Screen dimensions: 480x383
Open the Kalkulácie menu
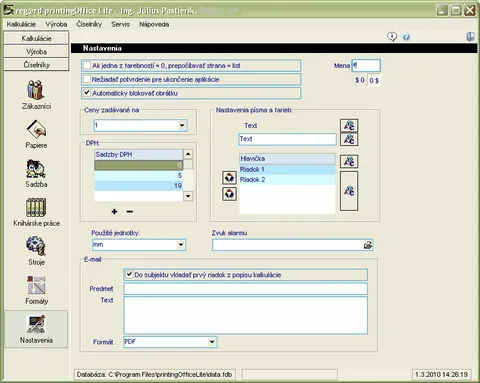(x=21, y=24)
